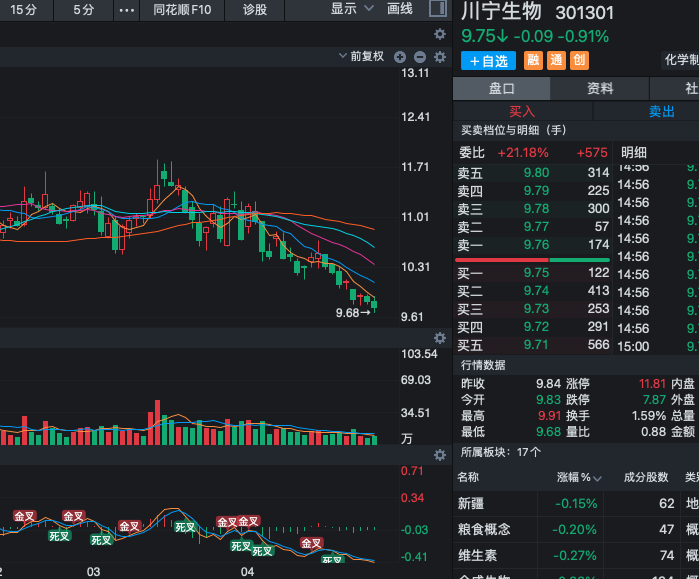Open 诊股 stock diagnosis
The width and height of the screenshot is (699, 579).
[255, 10]
